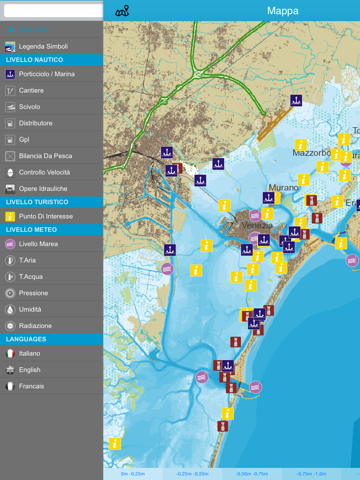The image size is (360, 480).
Task: Select the Opere Idrauliche icon
Action: [10, 189]
